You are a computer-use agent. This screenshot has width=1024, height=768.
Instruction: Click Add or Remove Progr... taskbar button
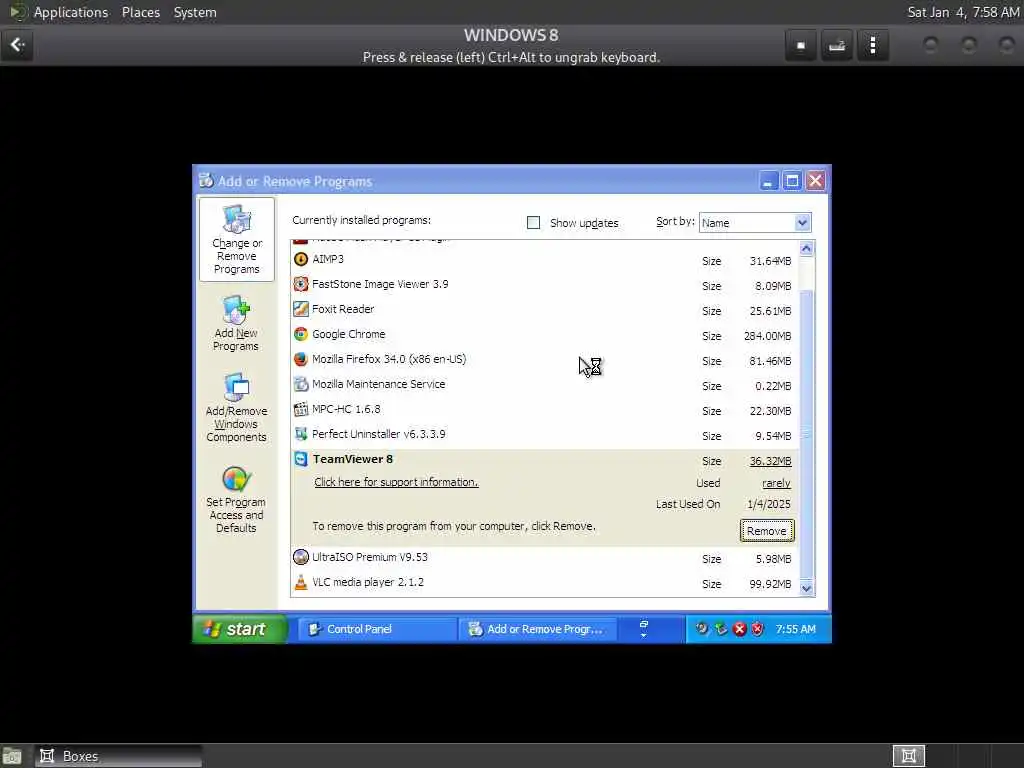click(538, 629)
